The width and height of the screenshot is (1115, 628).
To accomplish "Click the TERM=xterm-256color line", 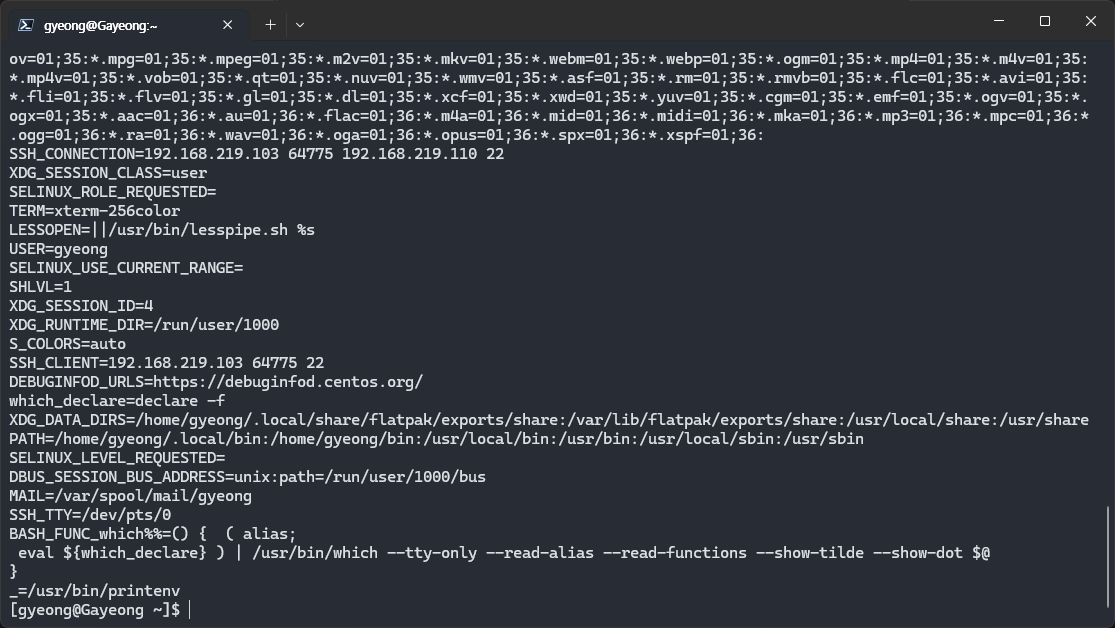I will [x=95, y=211].
